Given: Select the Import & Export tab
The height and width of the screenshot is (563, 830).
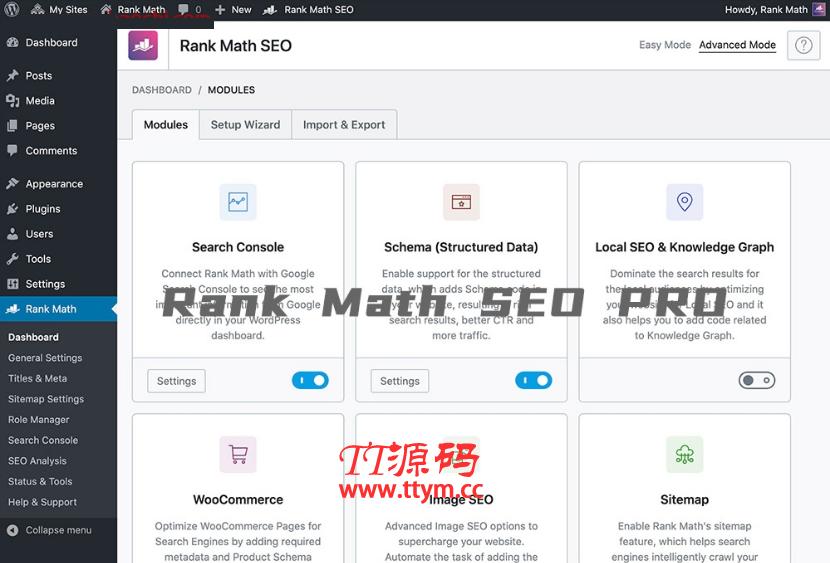Looking at the screenshot, I should click(x=344, y=125).
